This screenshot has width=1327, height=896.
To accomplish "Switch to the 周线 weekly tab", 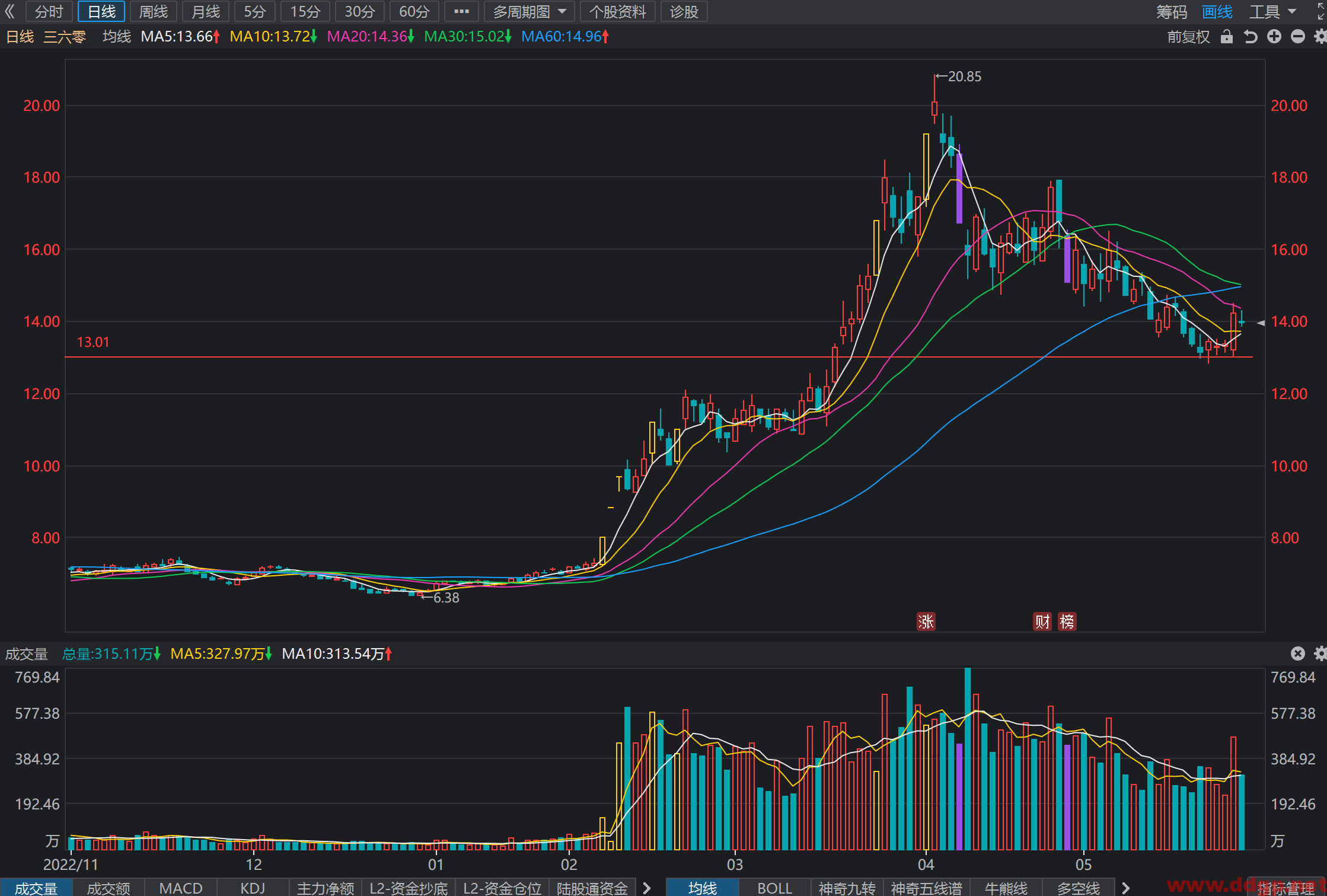I will pos(154,12).
